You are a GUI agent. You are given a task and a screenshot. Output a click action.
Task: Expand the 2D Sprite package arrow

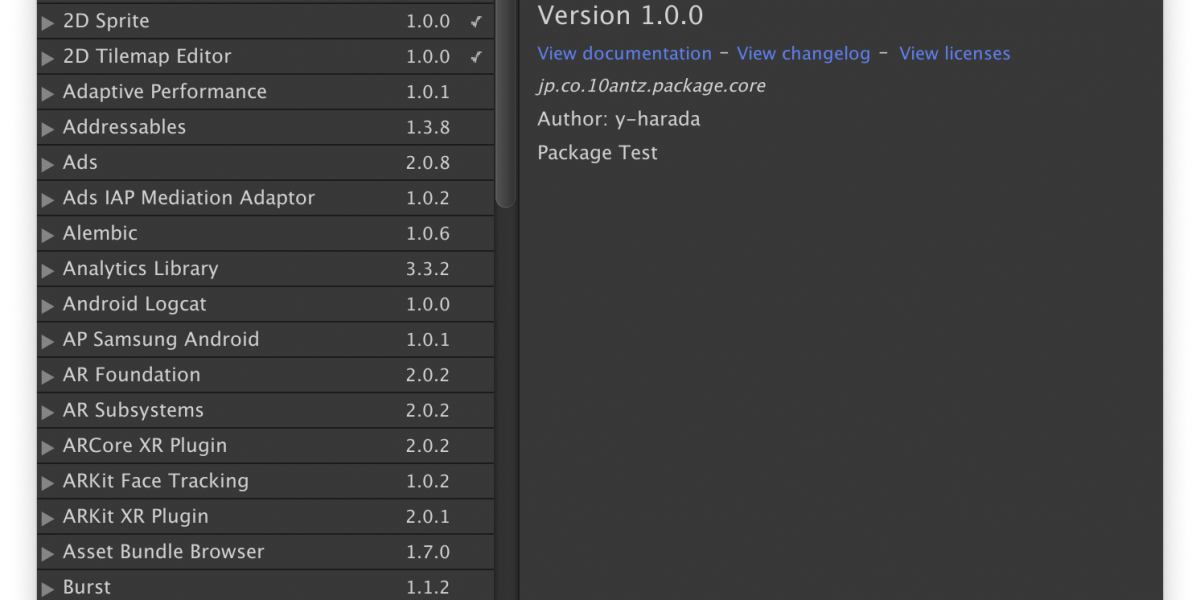point(47,22)
